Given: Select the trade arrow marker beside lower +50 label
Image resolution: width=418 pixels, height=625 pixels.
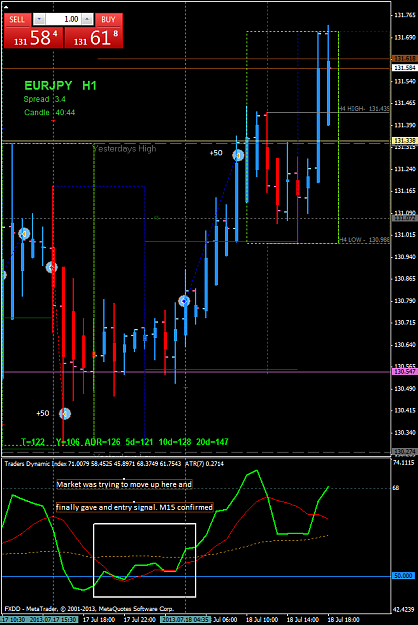Looking at the screenshot, I should coord(65,414).
